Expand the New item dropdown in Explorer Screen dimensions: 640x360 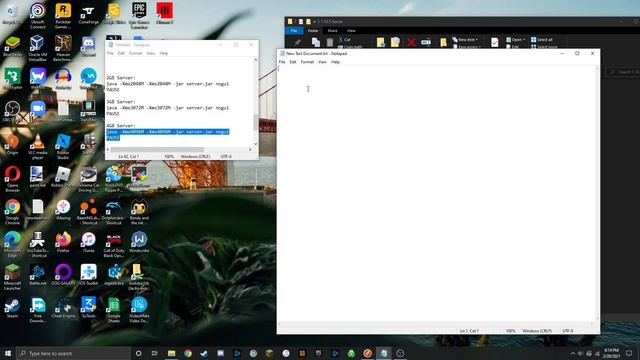465,40
